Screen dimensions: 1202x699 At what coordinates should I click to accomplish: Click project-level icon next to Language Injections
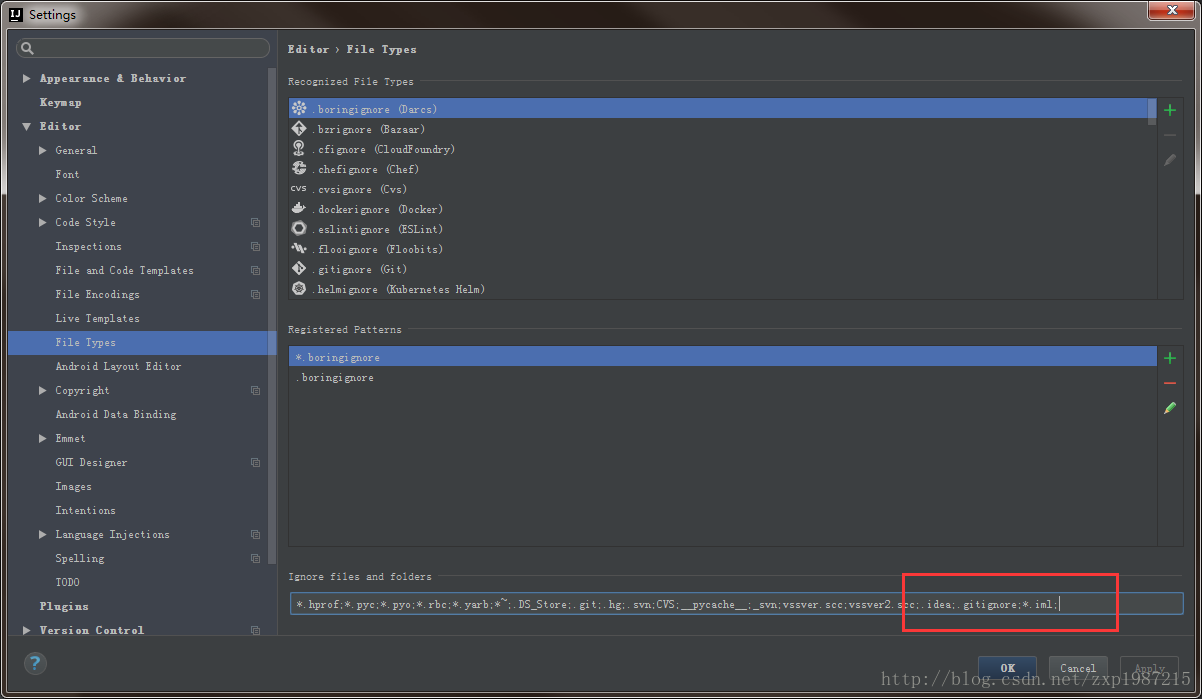click(256, 534)
